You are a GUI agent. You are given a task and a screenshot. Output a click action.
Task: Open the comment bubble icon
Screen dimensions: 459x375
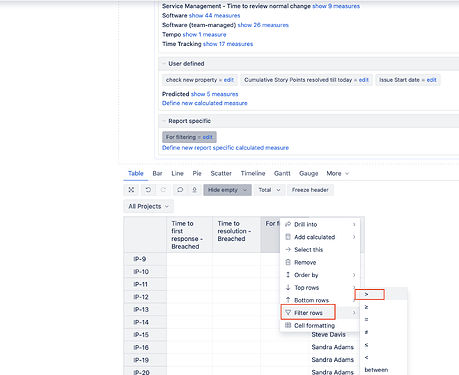[180, 190]
